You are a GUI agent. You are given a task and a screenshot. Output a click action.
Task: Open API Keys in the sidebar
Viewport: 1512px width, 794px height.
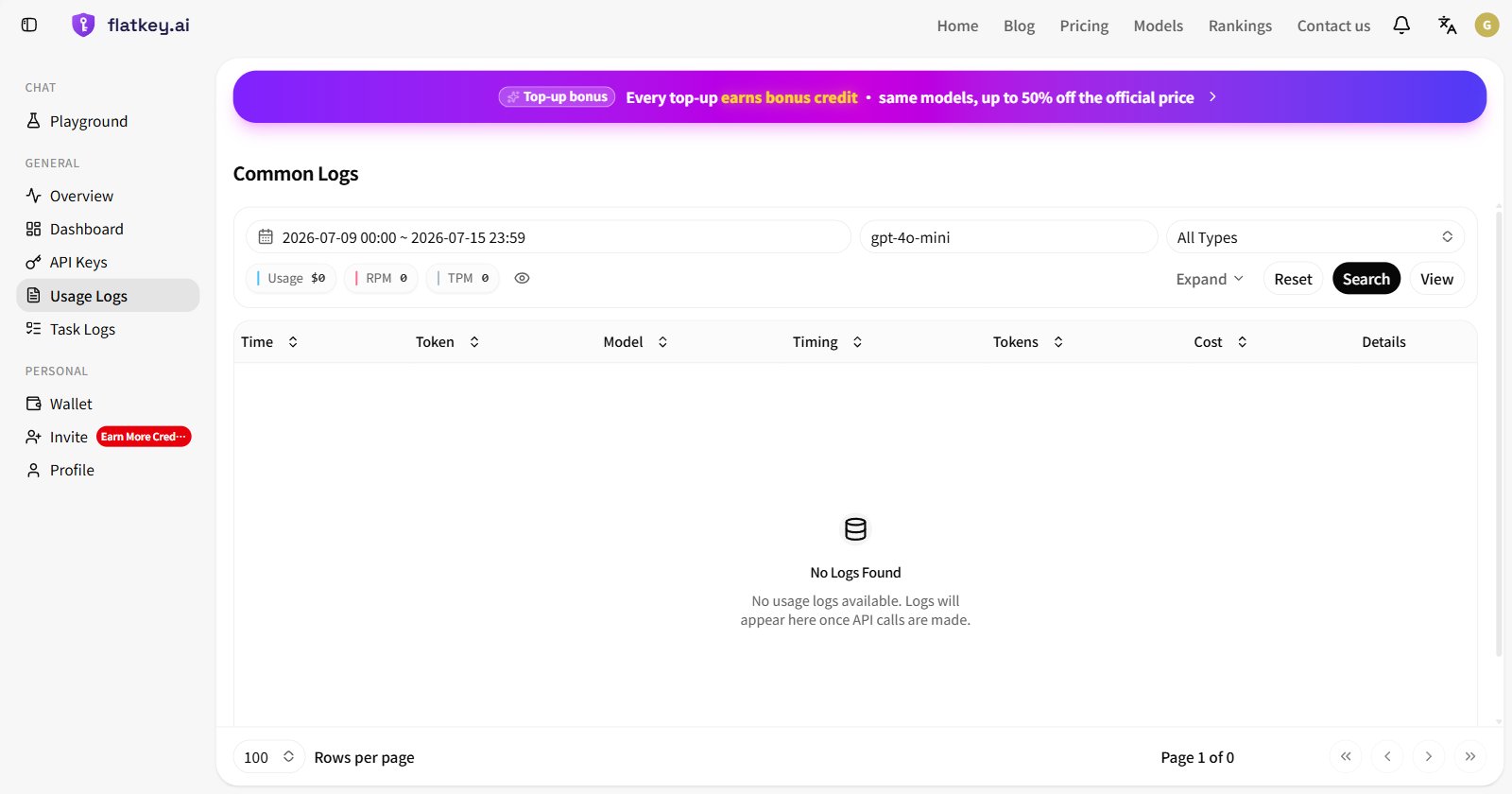pyautogui.click(x=108, y=262)
